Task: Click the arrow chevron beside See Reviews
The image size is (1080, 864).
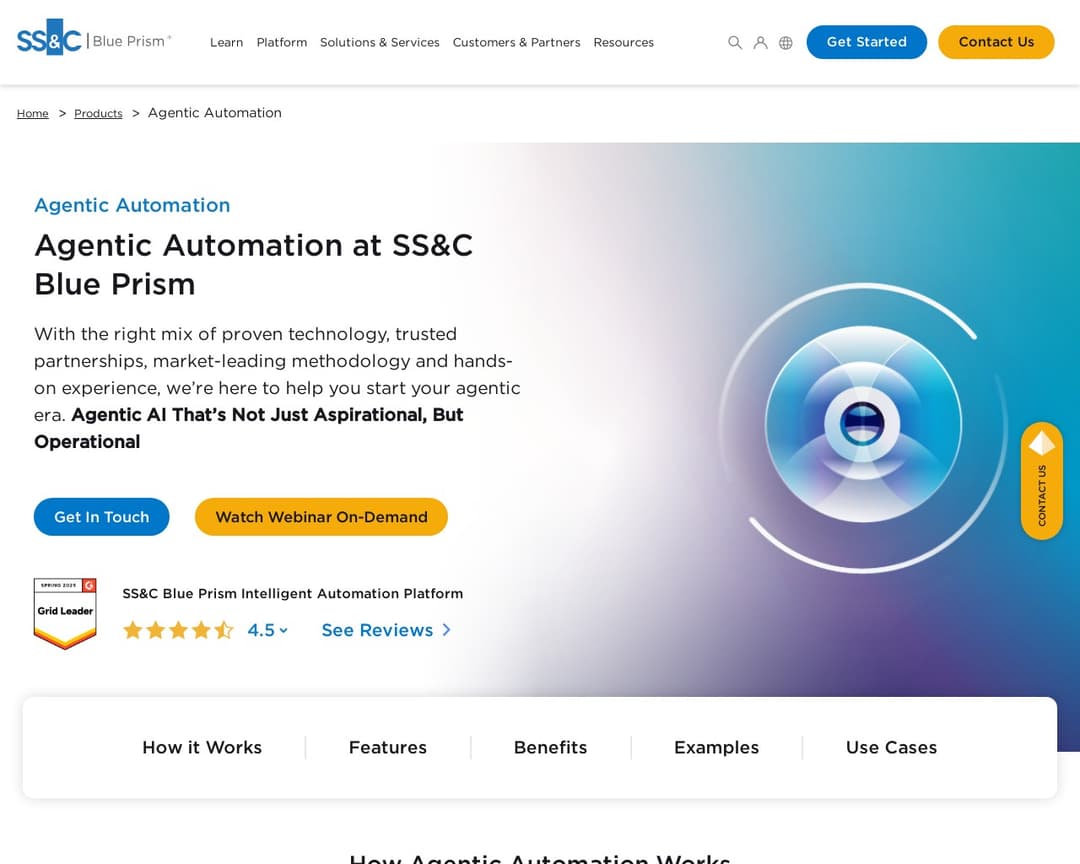Action: [x=447, y=631]
